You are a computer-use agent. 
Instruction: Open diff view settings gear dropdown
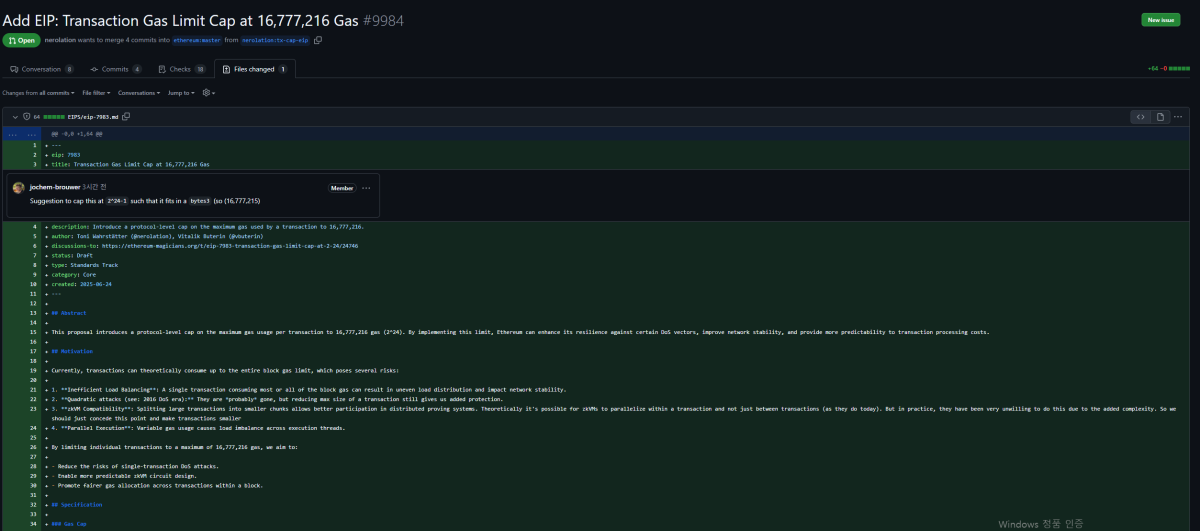pyautogui.click(x=208, y=92)
